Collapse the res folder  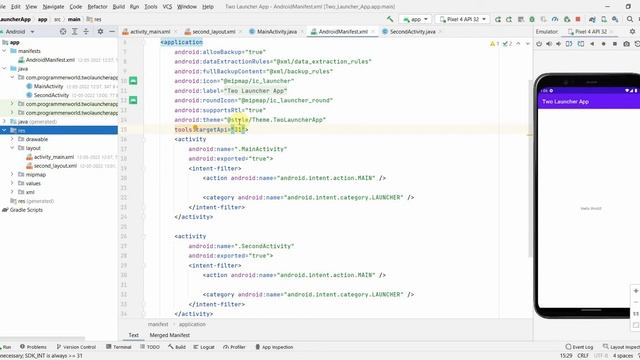pos(4,130)
